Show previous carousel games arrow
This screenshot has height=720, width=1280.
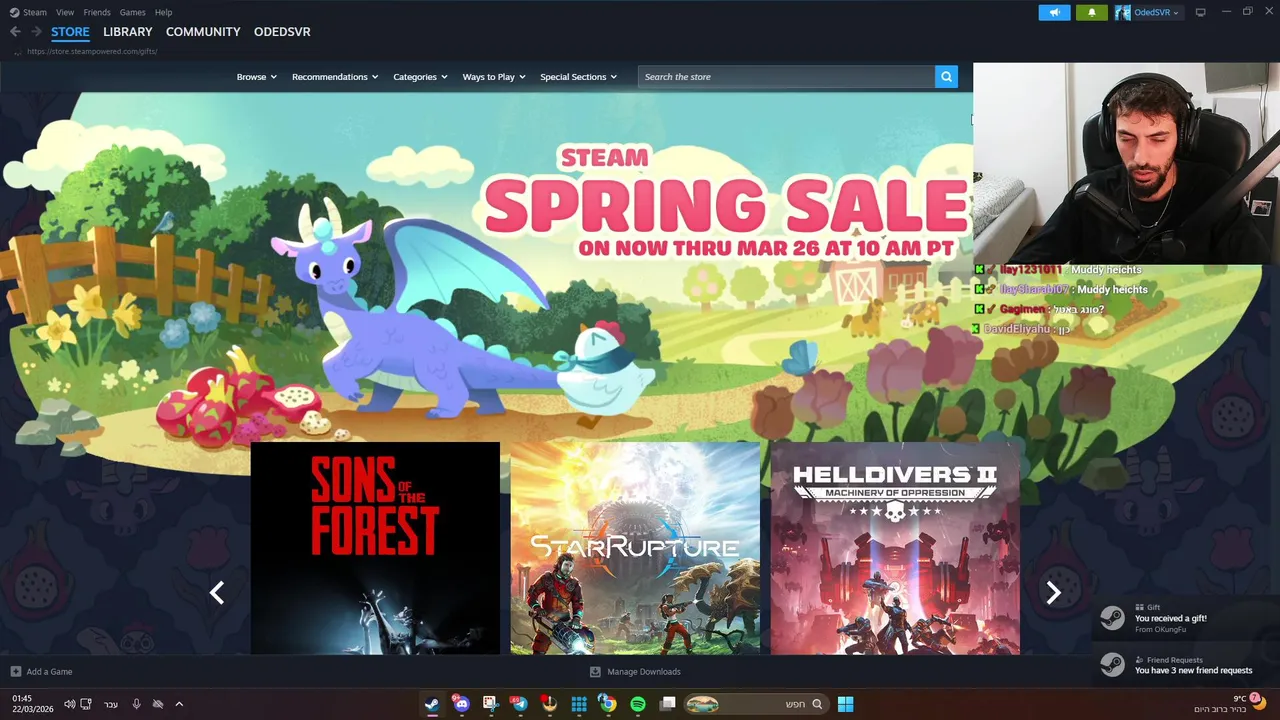(x=217, y=593)
